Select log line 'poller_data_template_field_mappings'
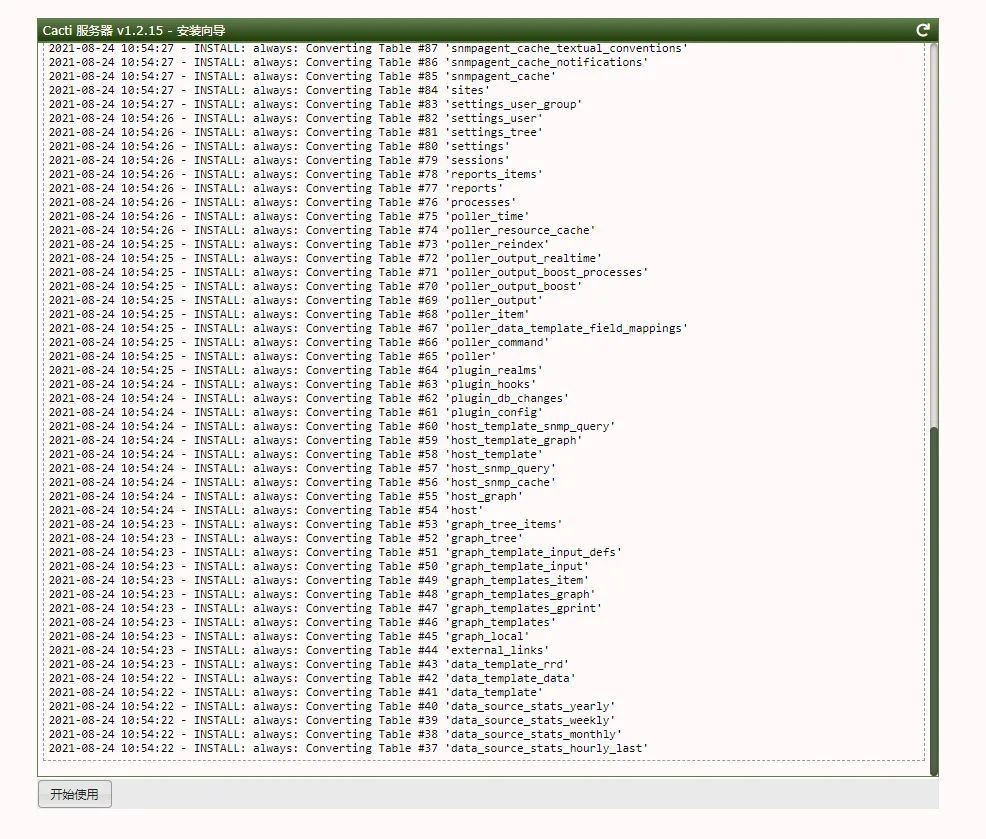 (x=368, y=328)
